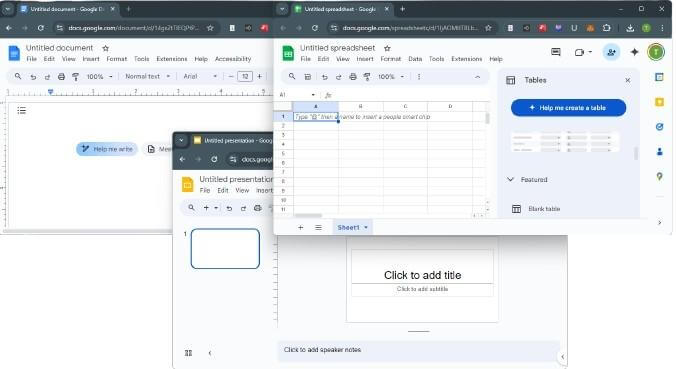Bookmark the spreadsheet URL with star
Screen dimensions: 676x369
click(x=488, y=28)
